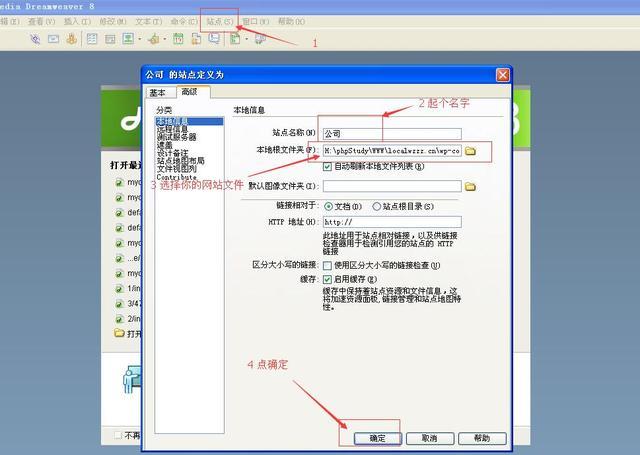Open the 插入(I) menu

(x=77, y=21)
